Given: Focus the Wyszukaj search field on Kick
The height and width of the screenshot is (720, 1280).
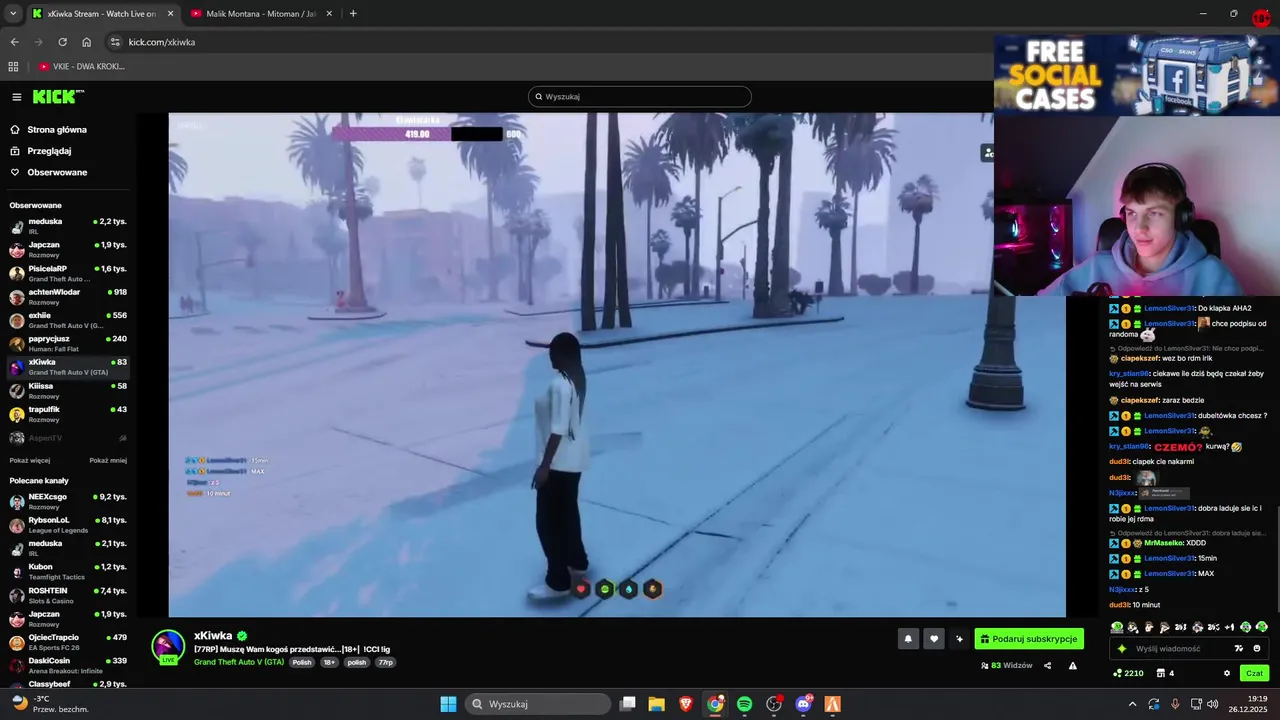Looking at the screenshot, I should click(x=640, y=97).
